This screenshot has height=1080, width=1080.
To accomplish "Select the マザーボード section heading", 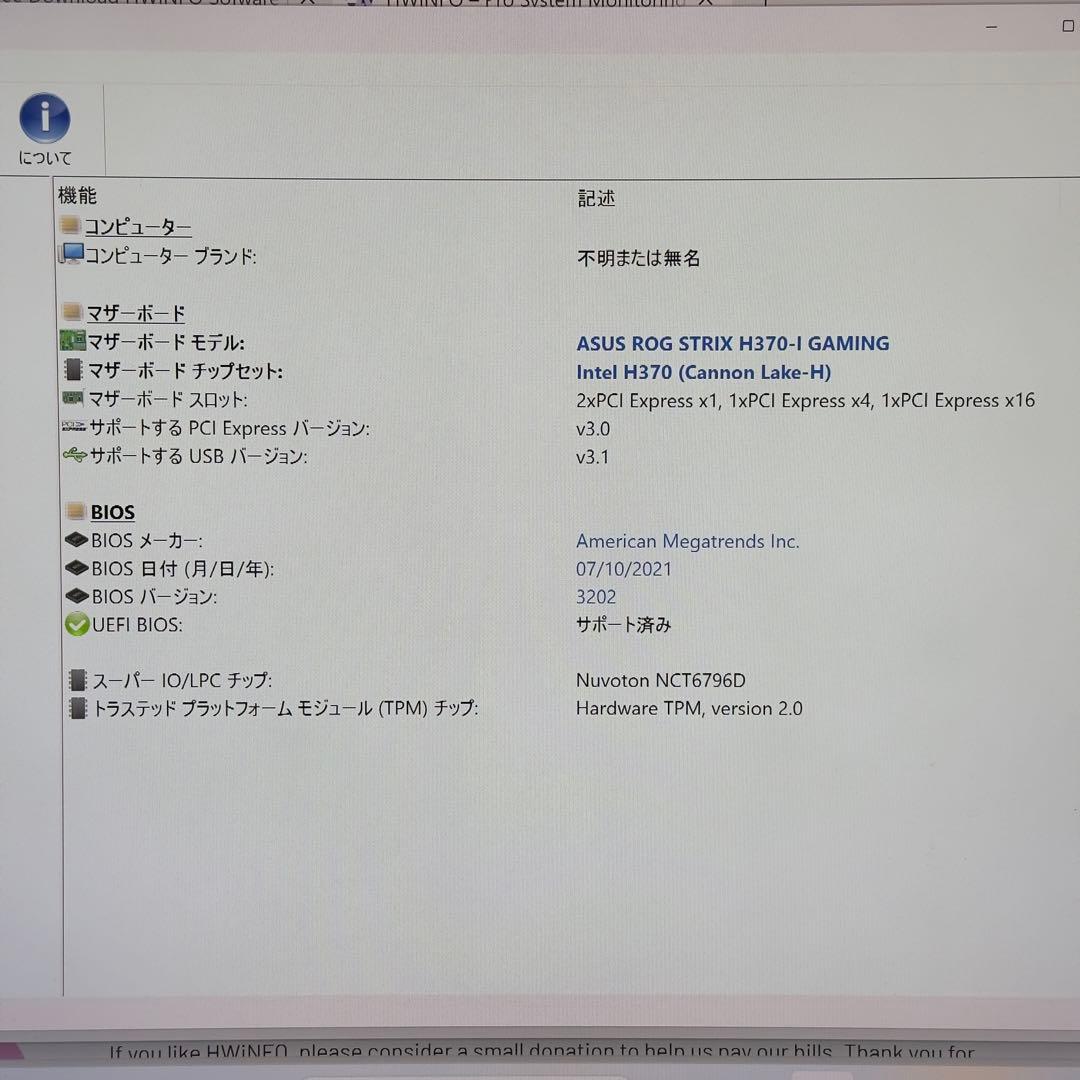I will click(136, 313).
